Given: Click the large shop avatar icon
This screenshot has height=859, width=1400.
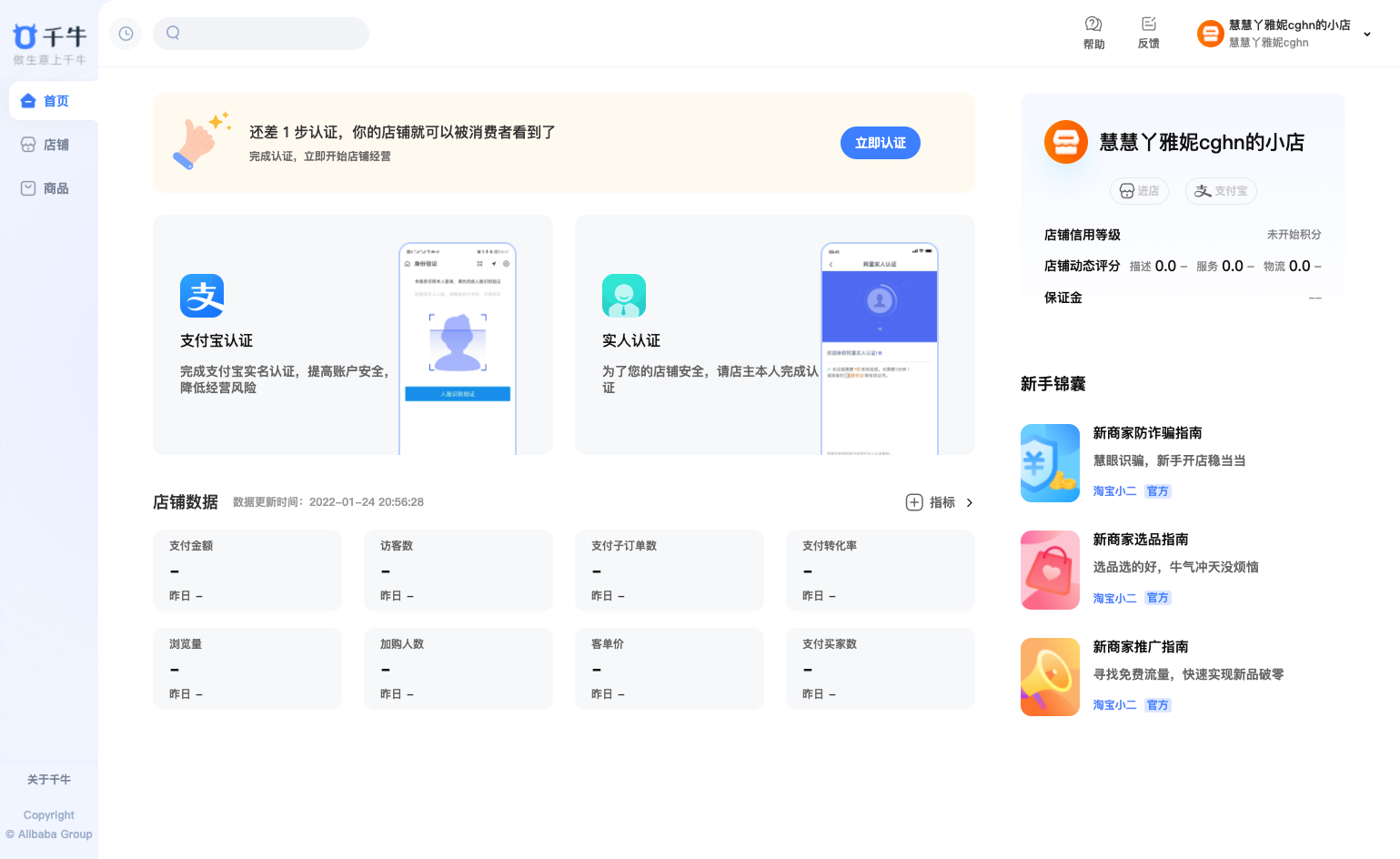Looking at the screenshot, I should [1066, 142].
